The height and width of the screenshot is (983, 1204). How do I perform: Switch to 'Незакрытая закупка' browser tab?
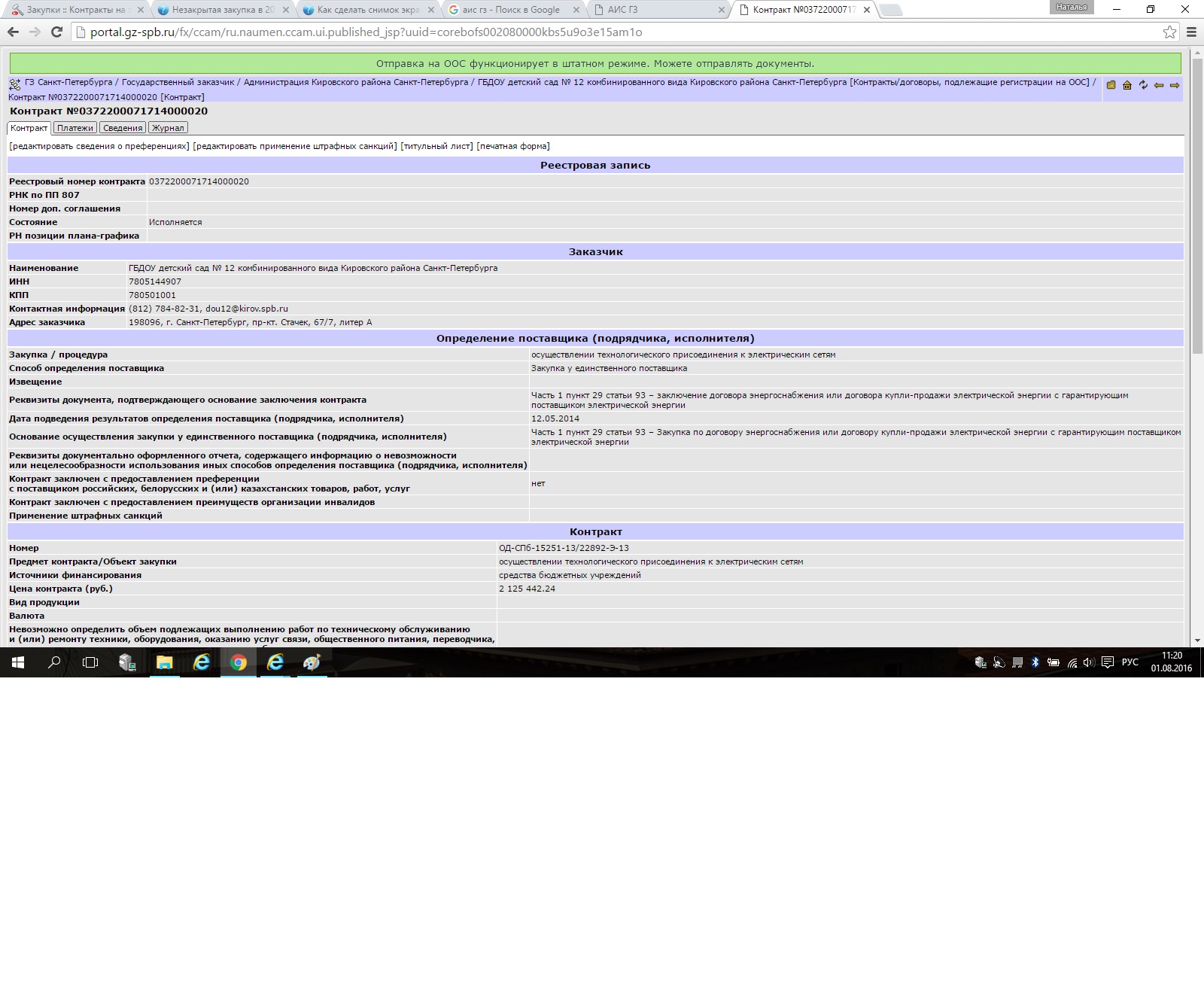coord(223,10)
